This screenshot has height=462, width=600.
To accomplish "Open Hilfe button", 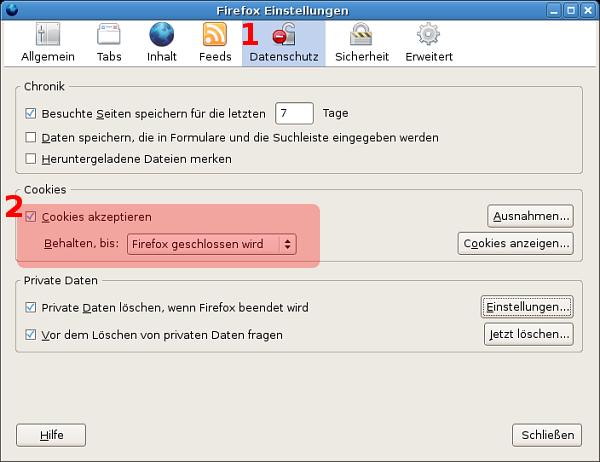I will 51,435.
